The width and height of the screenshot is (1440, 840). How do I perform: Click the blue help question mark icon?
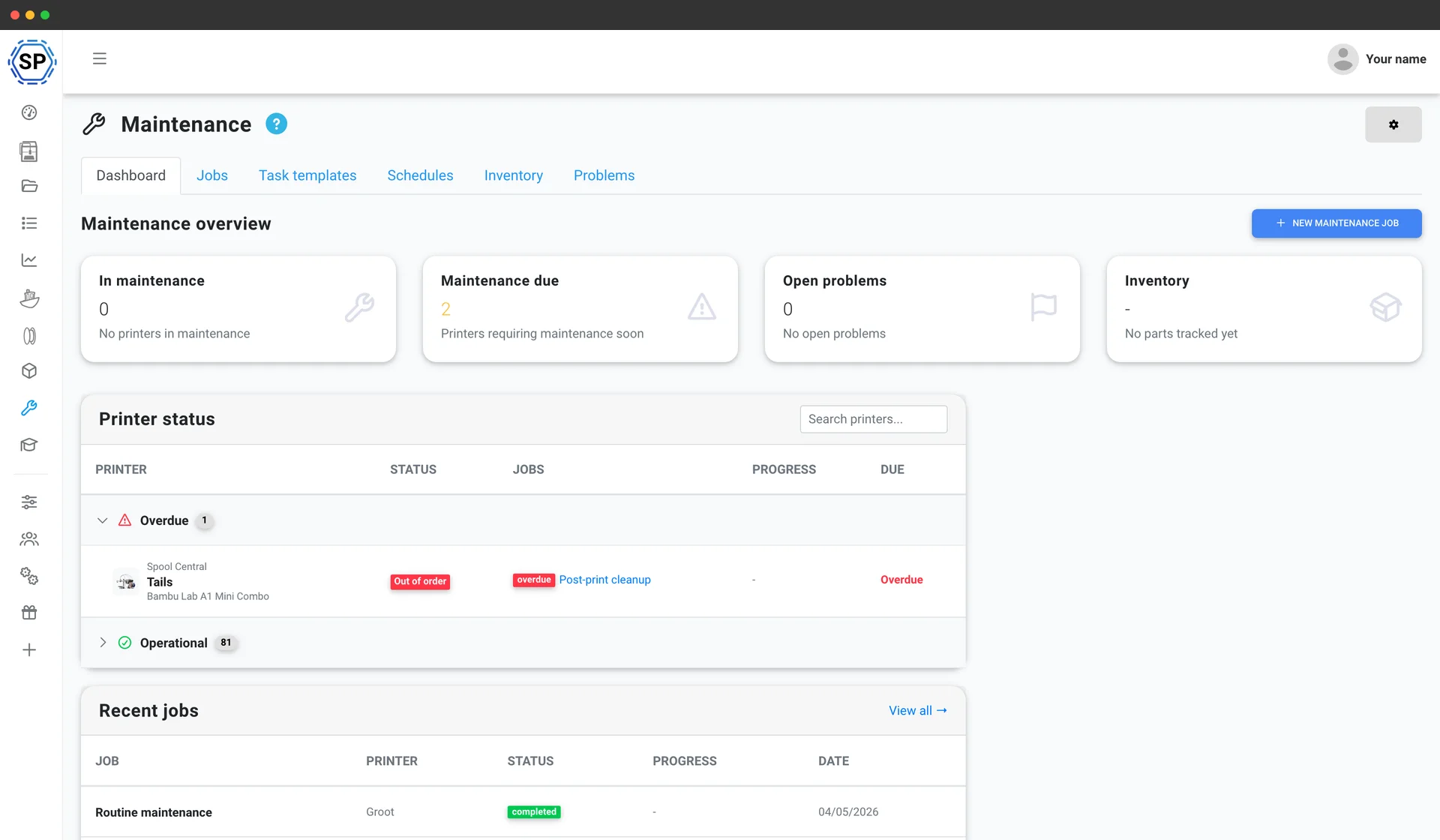pos(276,124)
